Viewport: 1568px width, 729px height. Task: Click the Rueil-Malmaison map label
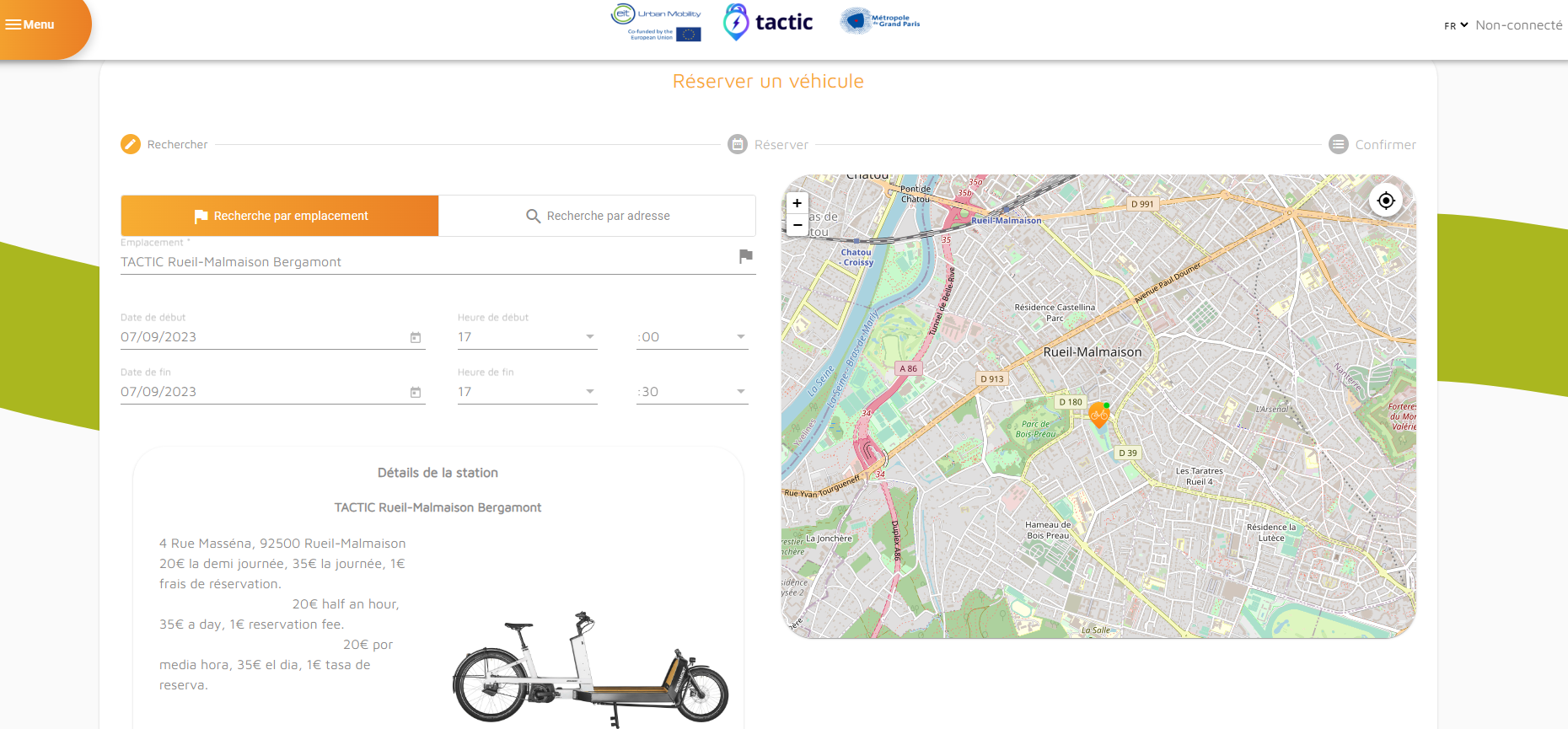pos(1093,352)
